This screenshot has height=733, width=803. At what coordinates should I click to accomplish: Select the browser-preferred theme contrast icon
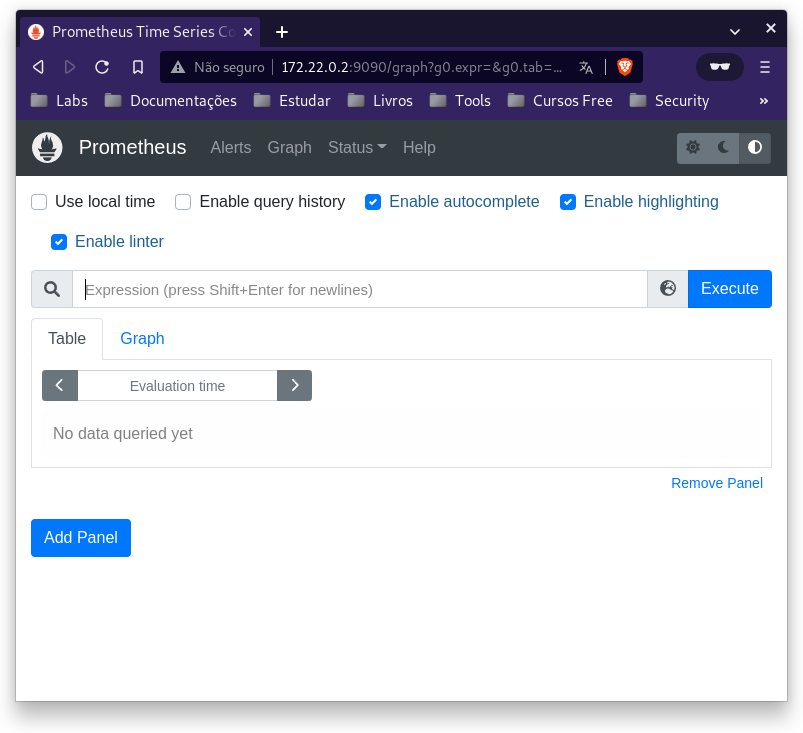pos(755,148)
